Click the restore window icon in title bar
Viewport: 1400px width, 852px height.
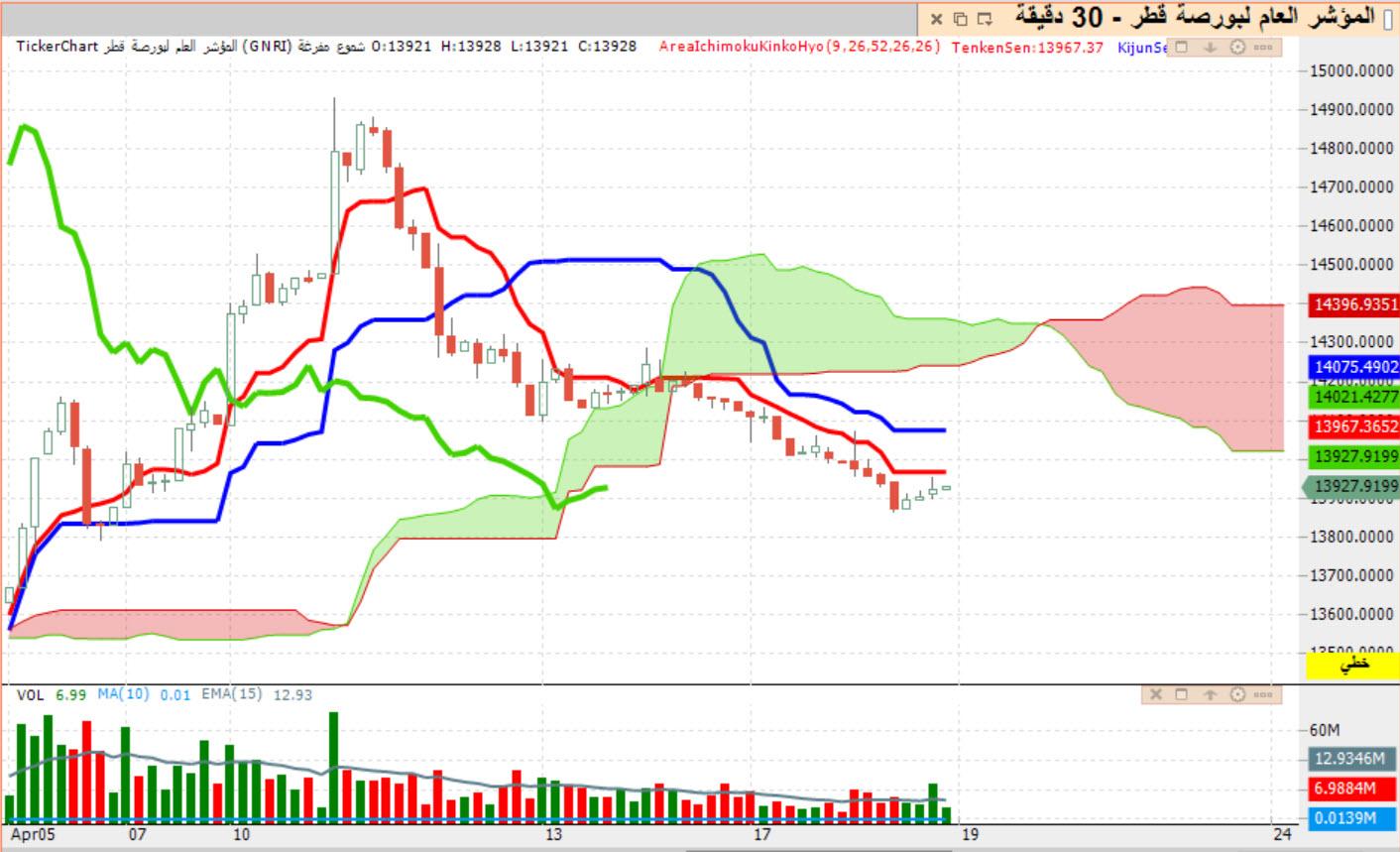960,19
